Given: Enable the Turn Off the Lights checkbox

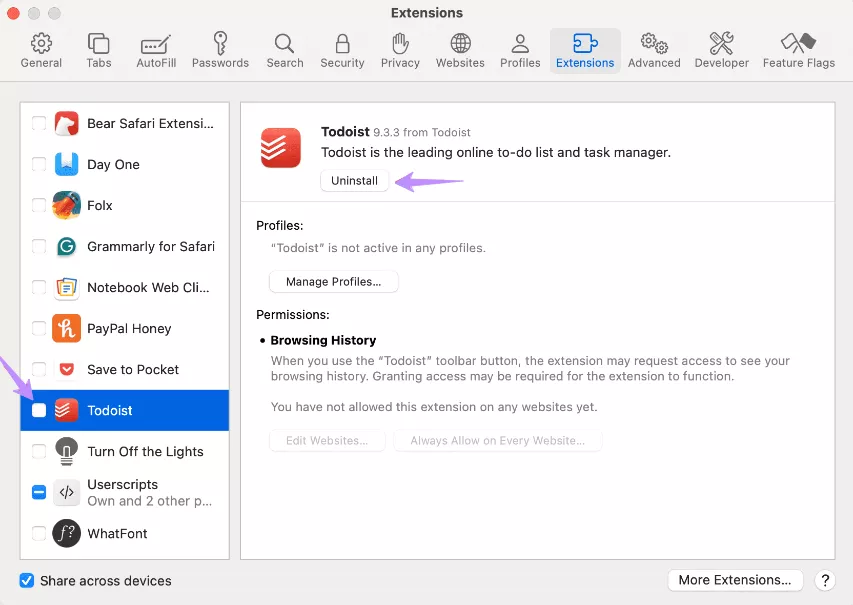Looking at the screenshot, I should click(x=39, y=452).
